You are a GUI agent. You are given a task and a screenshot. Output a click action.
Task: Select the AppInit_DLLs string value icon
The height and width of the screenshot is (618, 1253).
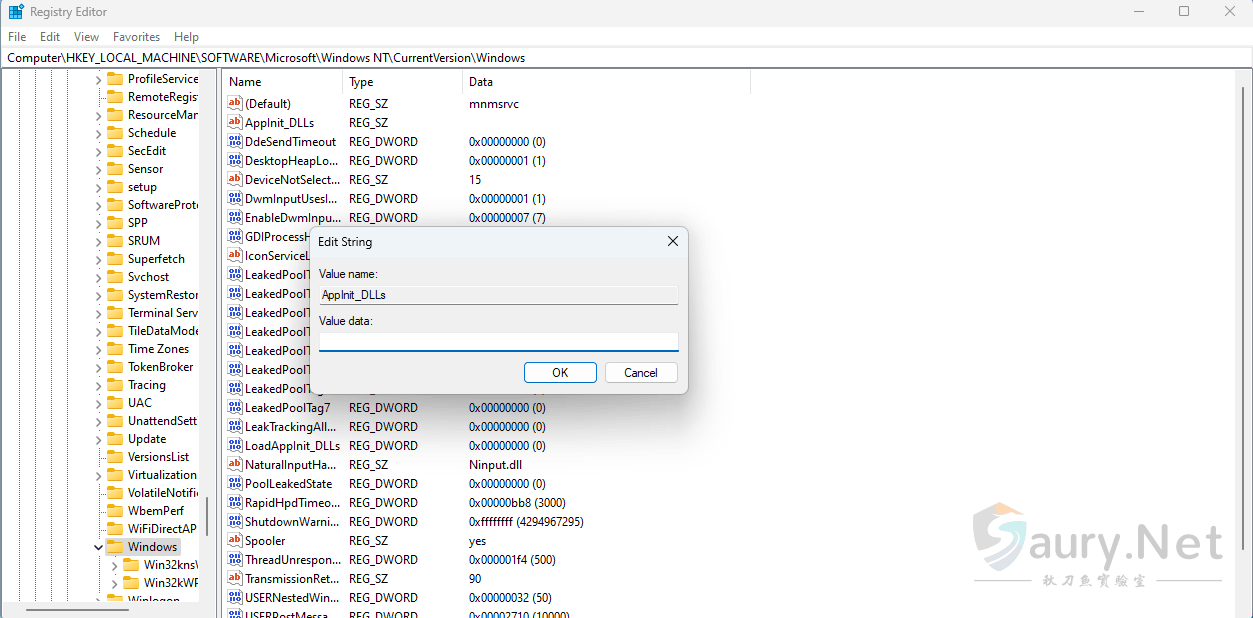click(x=235, y=122)
